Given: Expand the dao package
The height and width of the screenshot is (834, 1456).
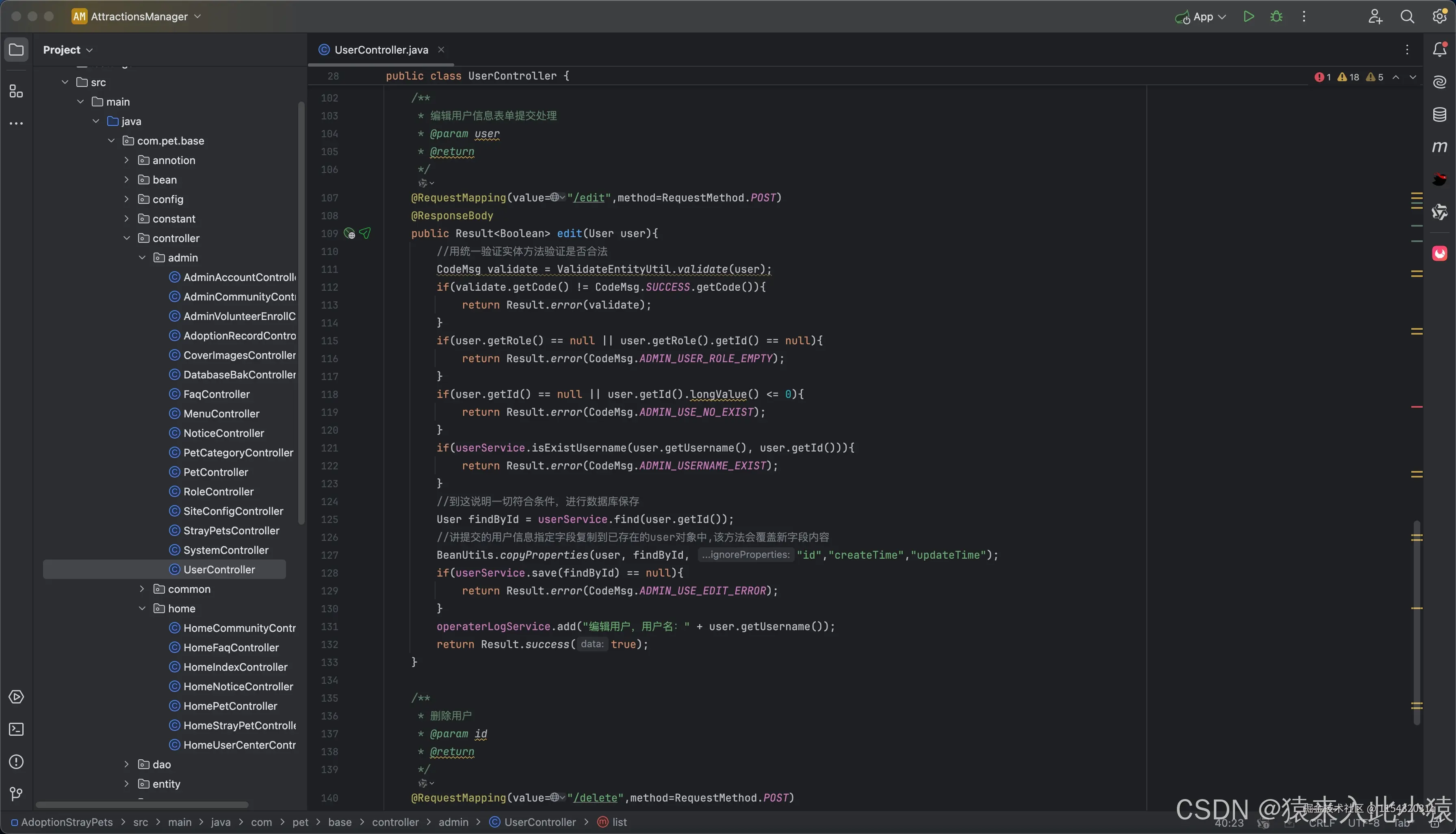Looking at the screenshot, I should point(127,764).
